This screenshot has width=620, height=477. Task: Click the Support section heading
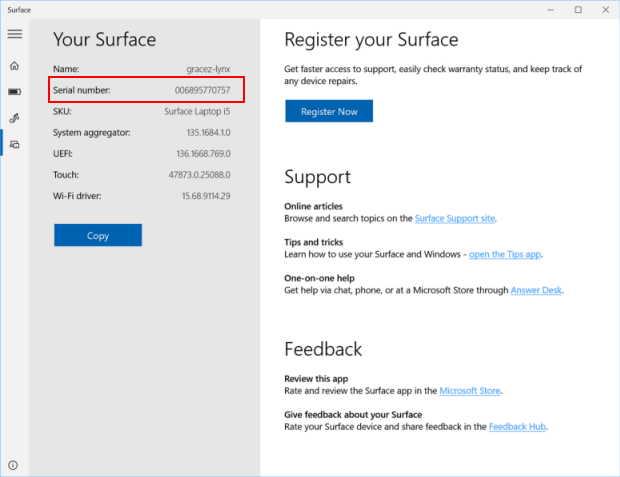pos(318,177)
